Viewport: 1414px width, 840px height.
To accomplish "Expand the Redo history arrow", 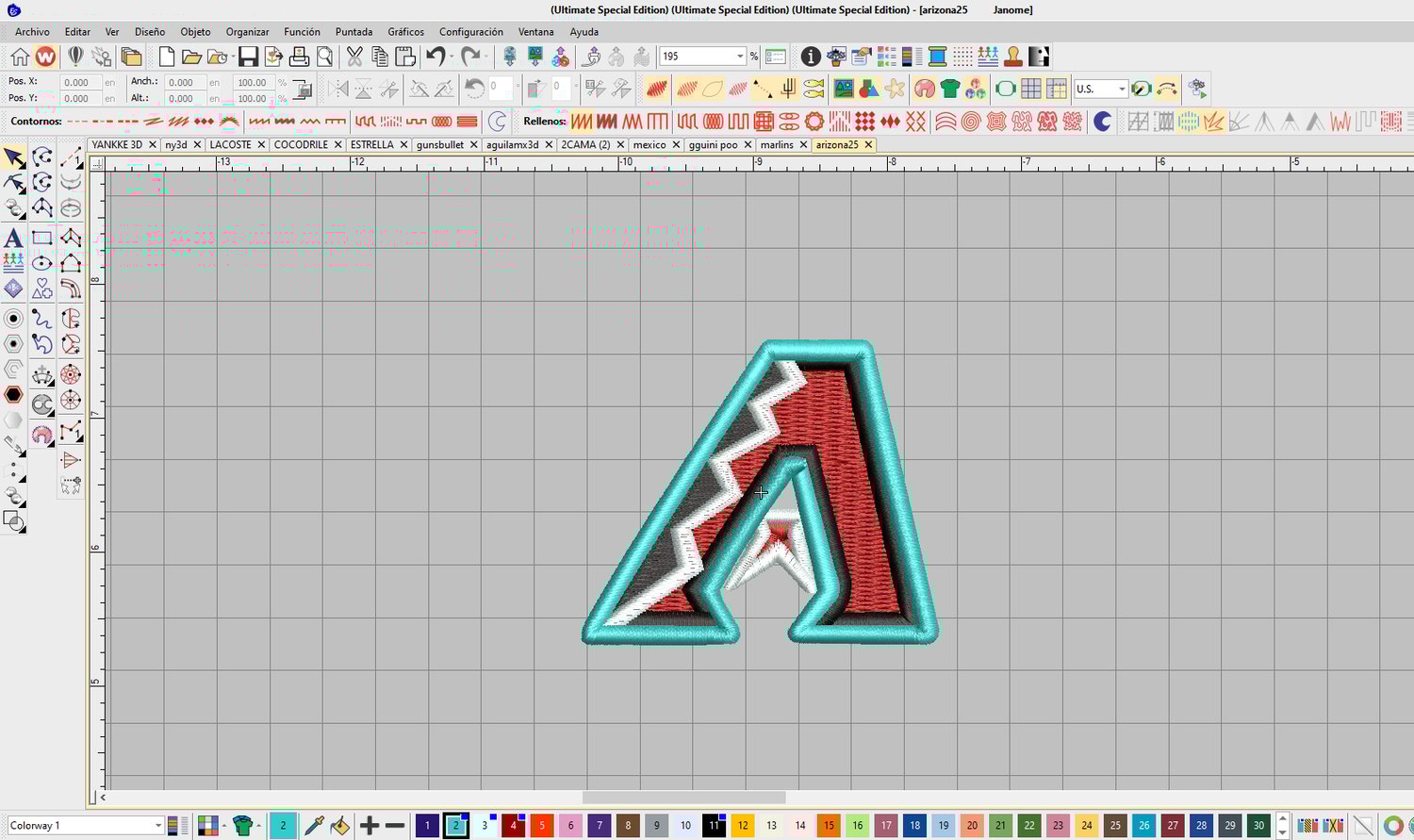I will point(486,57).
